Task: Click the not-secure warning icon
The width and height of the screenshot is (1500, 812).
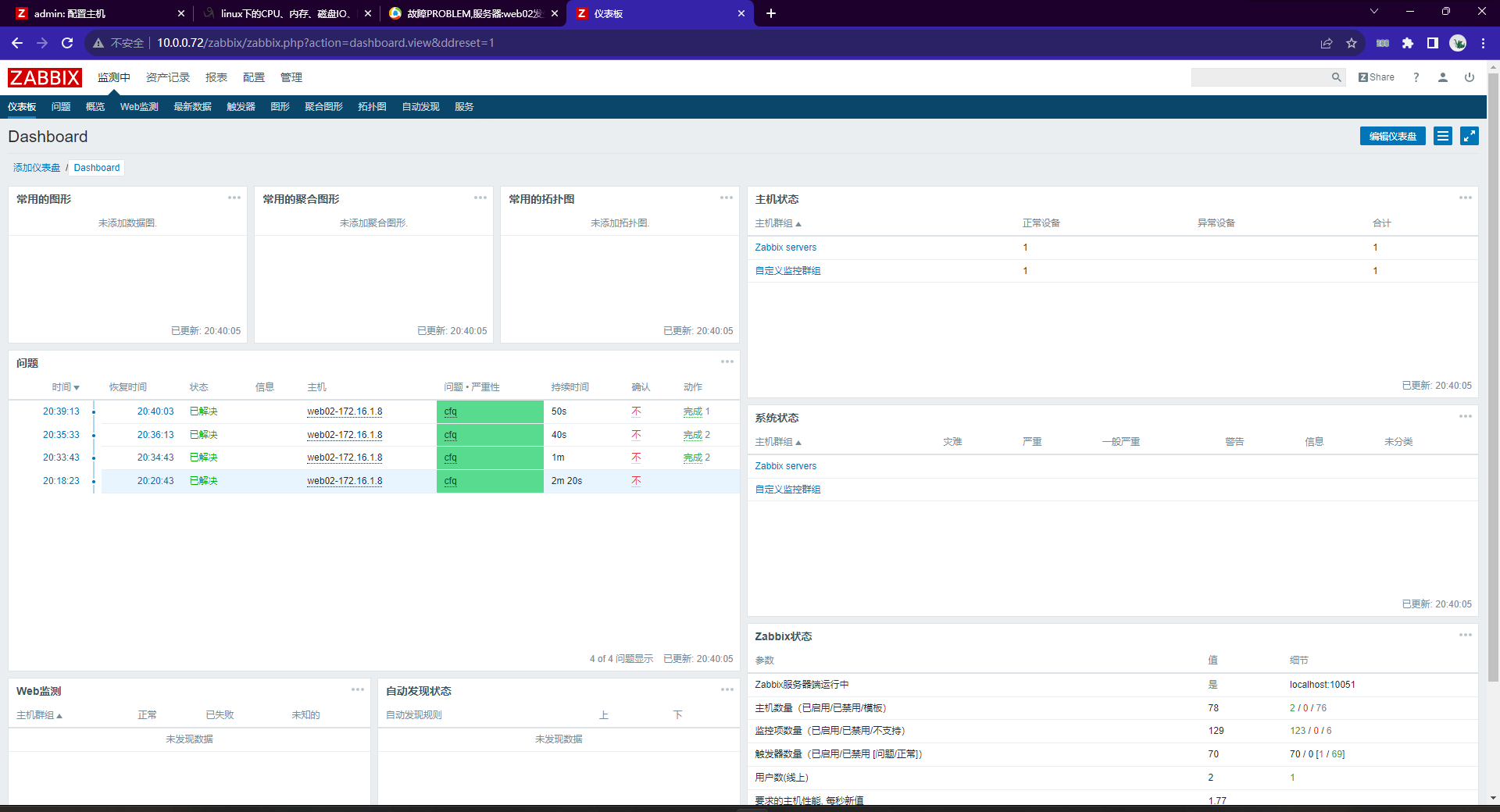Action: pos(98,43)
